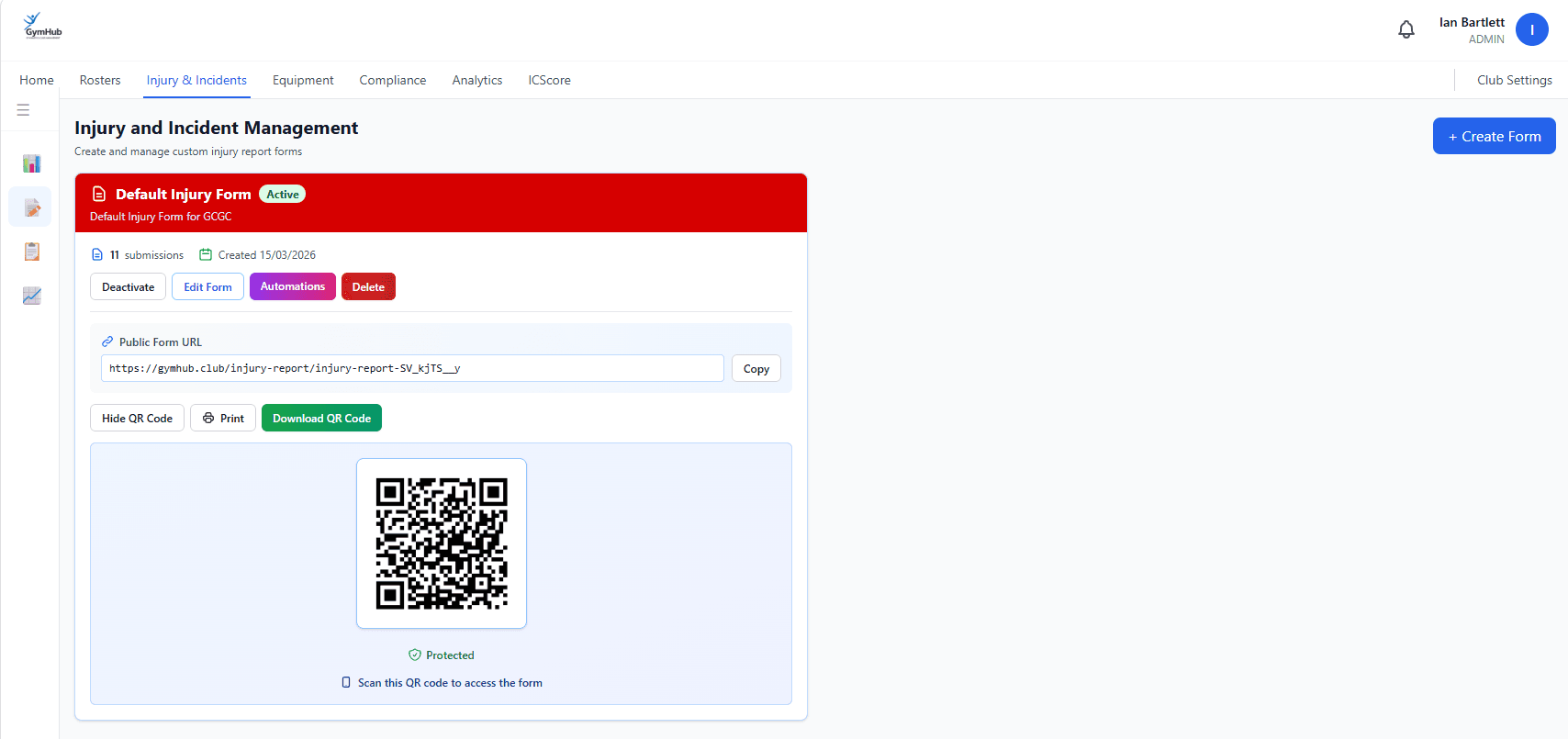The width and height of the screenshot is (1568, 739).
Task: Click the document icon beside Default Injury Form
Action: point(99,195)
